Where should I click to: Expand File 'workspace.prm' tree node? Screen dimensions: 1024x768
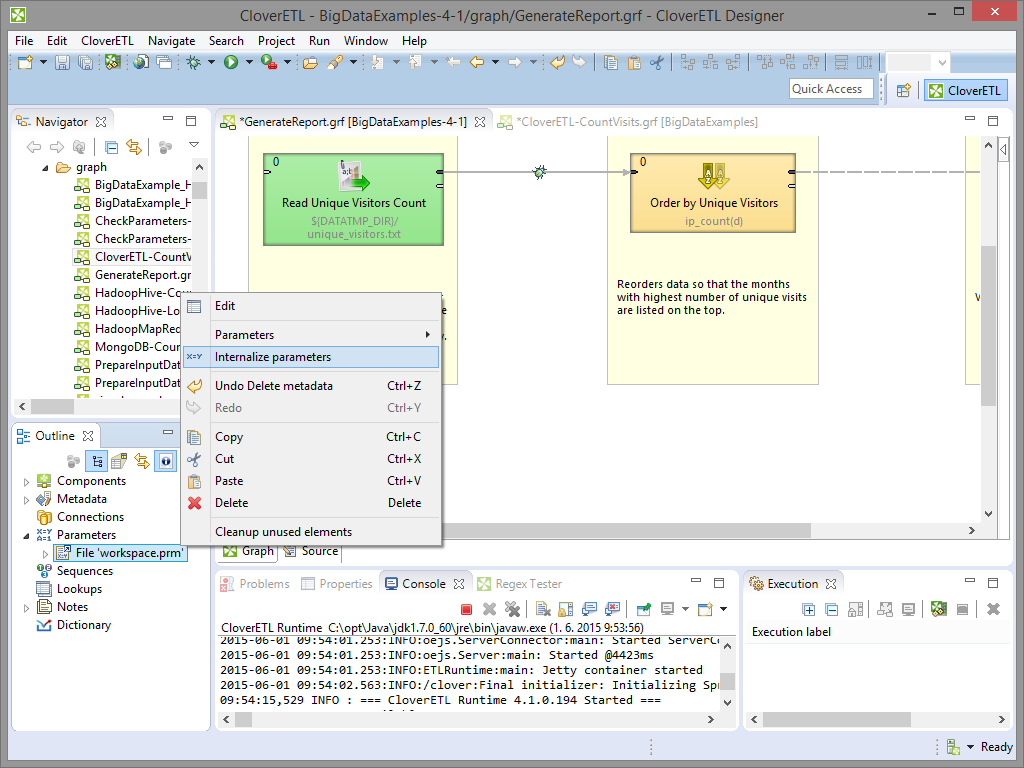(45, 554)
